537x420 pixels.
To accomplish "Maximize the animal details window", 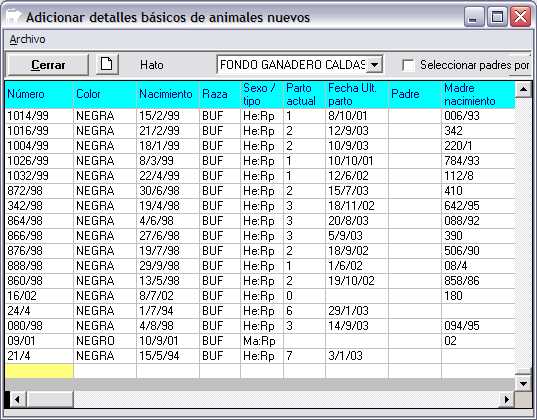I will tap(497, 17).
